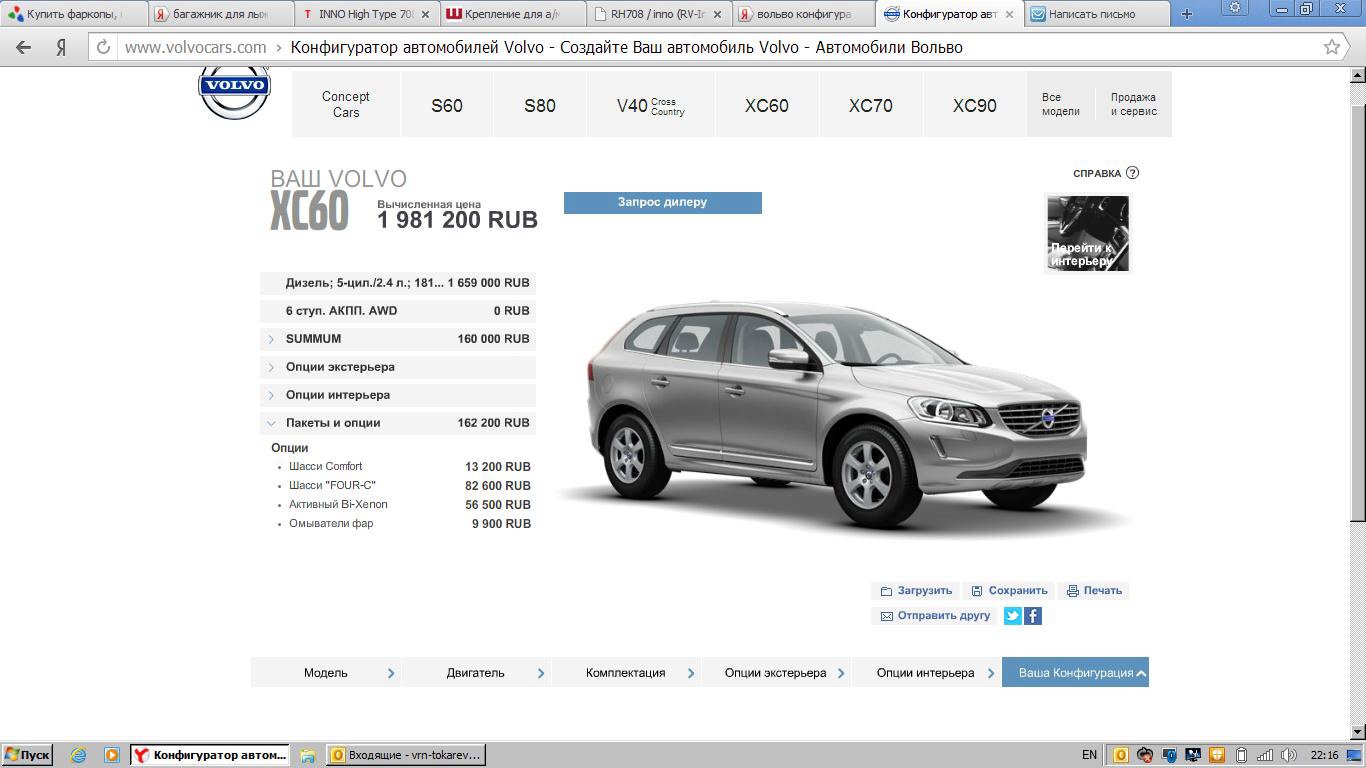Switch to the Двигатель step tab
The width and height of the screenshot is (1366, 768).
tap(476, 673)
